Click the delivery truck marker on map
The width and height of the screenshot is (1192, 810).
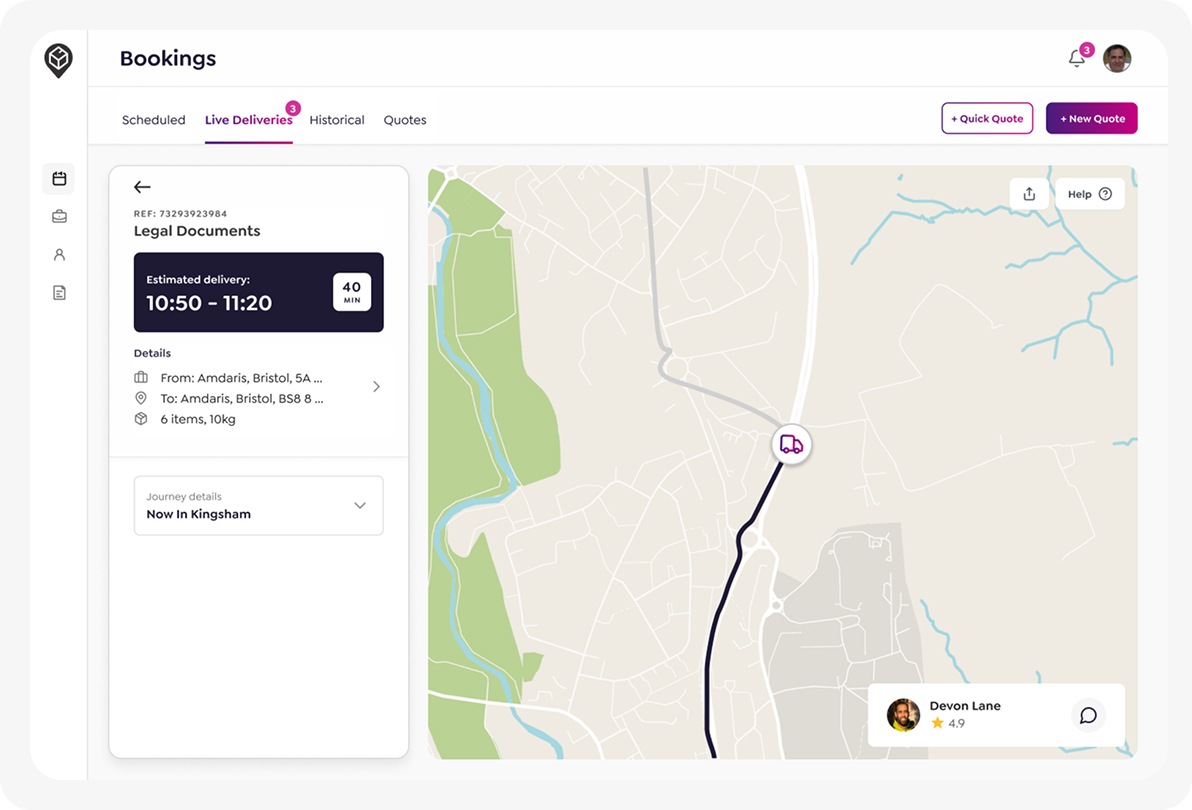[791, 444]
